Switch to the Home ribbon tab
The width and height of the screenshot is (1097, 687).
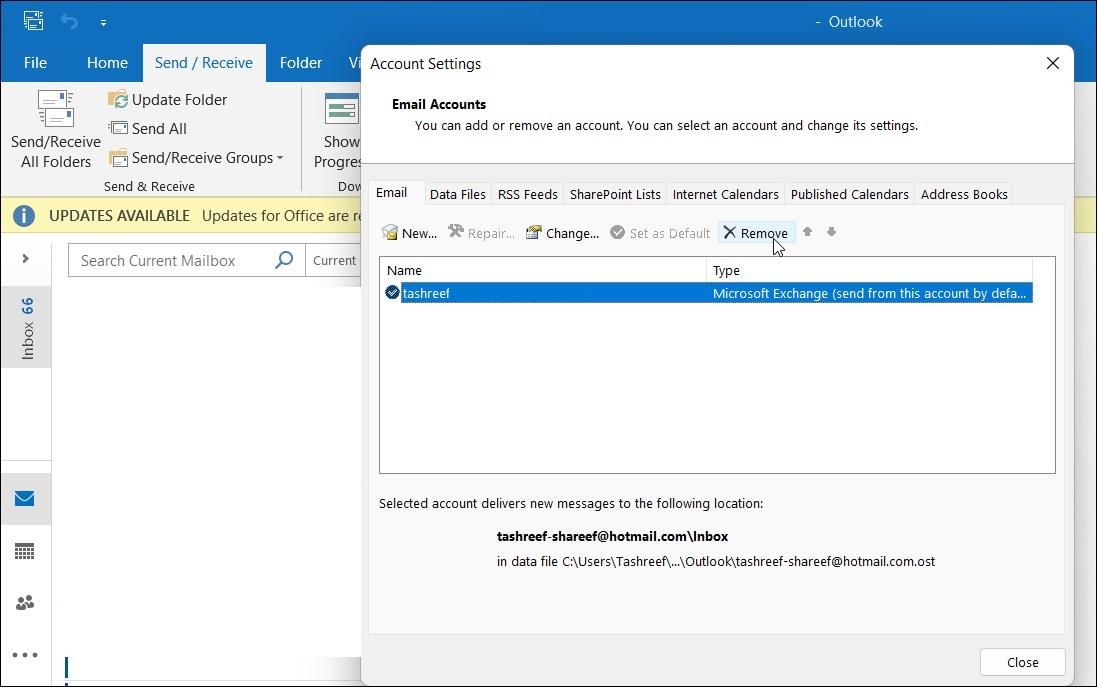(x=107, y=63)
